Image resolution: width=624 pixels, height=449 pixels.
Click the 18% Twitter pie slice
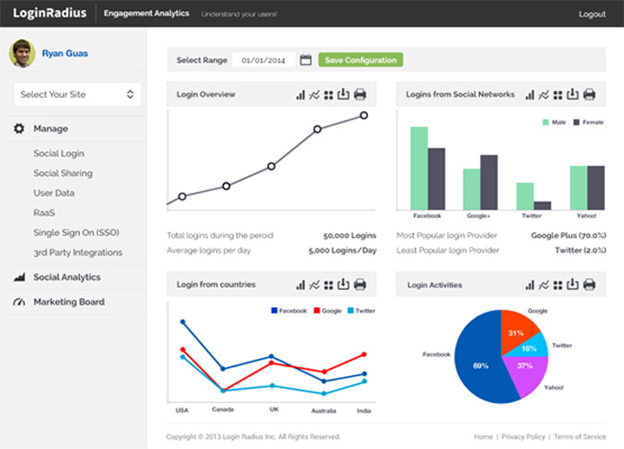click(x=529, y=347)
